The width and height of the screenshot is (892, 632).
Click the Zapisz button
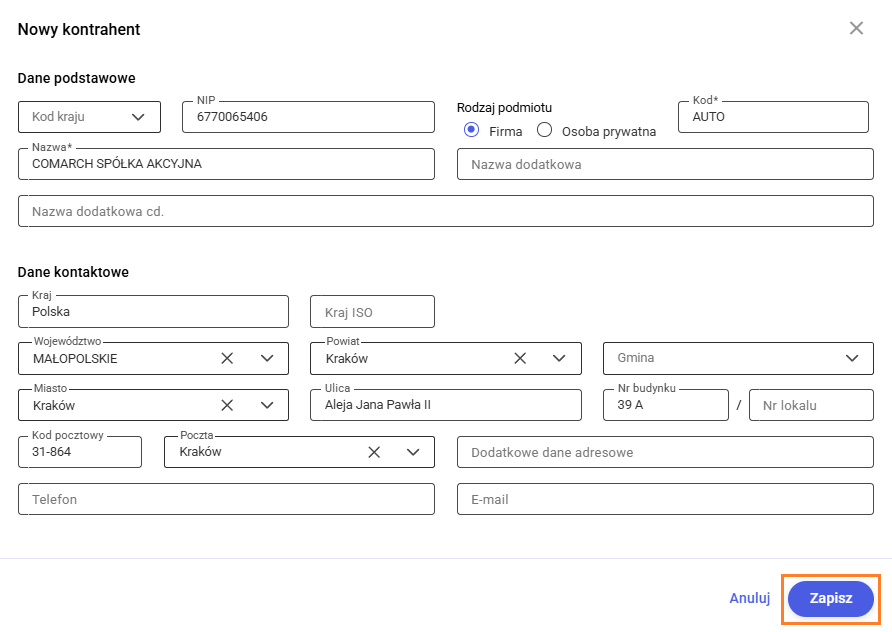pos(830,598)
